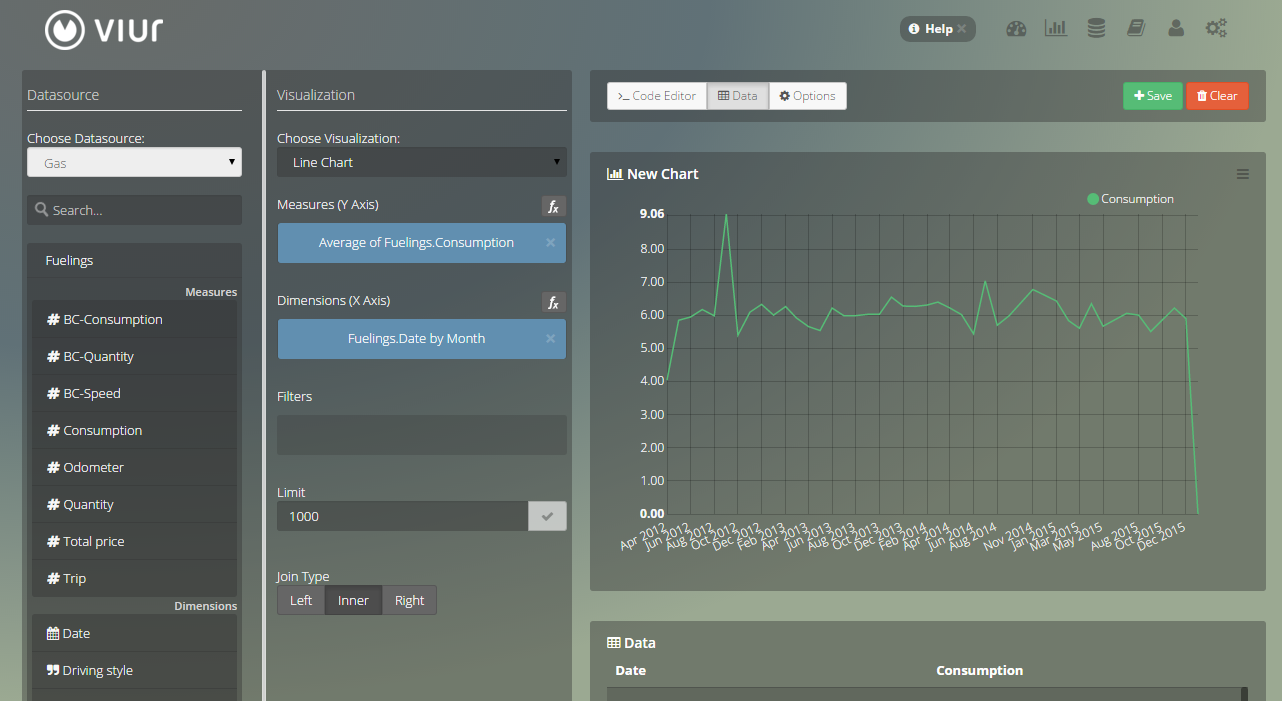
Task: Switch to the Options tab
Action: (807, 96)
